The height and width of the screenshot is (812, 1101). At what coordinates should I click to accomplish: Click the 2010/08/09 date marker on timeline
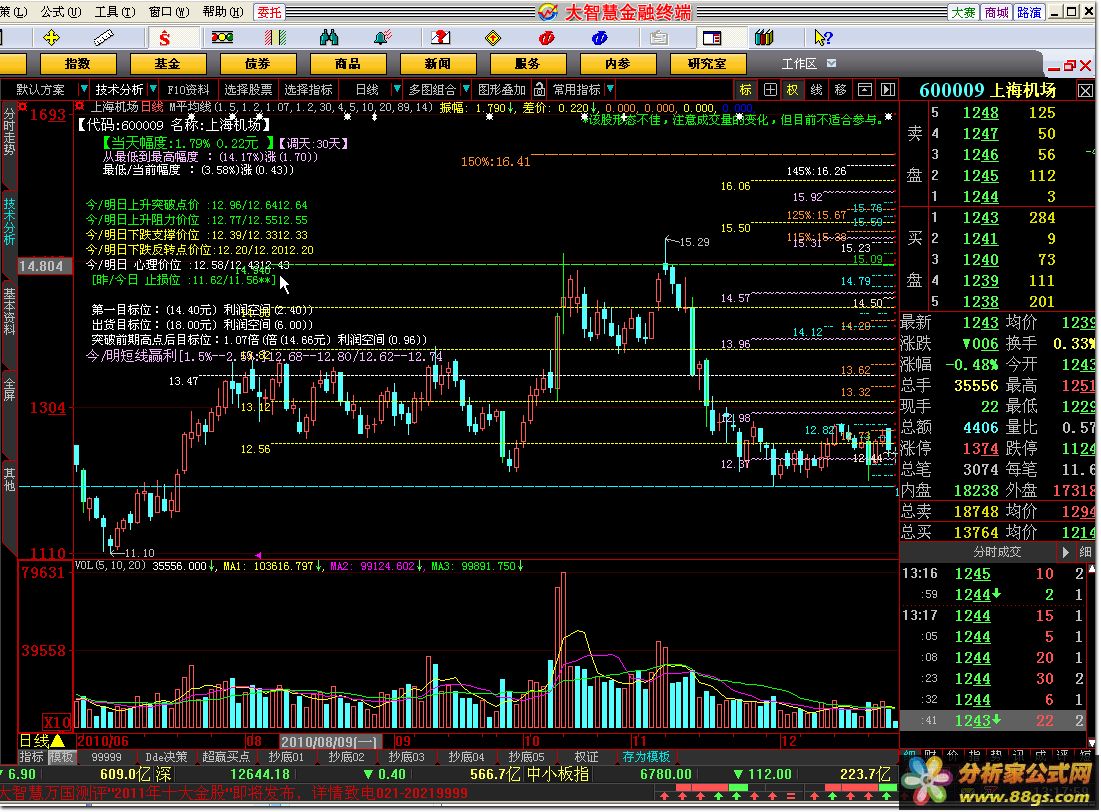(331, 741)
